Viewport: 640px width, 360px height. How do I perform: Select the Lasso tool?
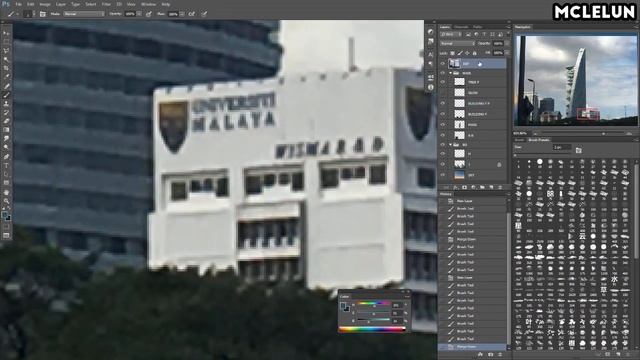click(6, 50)
